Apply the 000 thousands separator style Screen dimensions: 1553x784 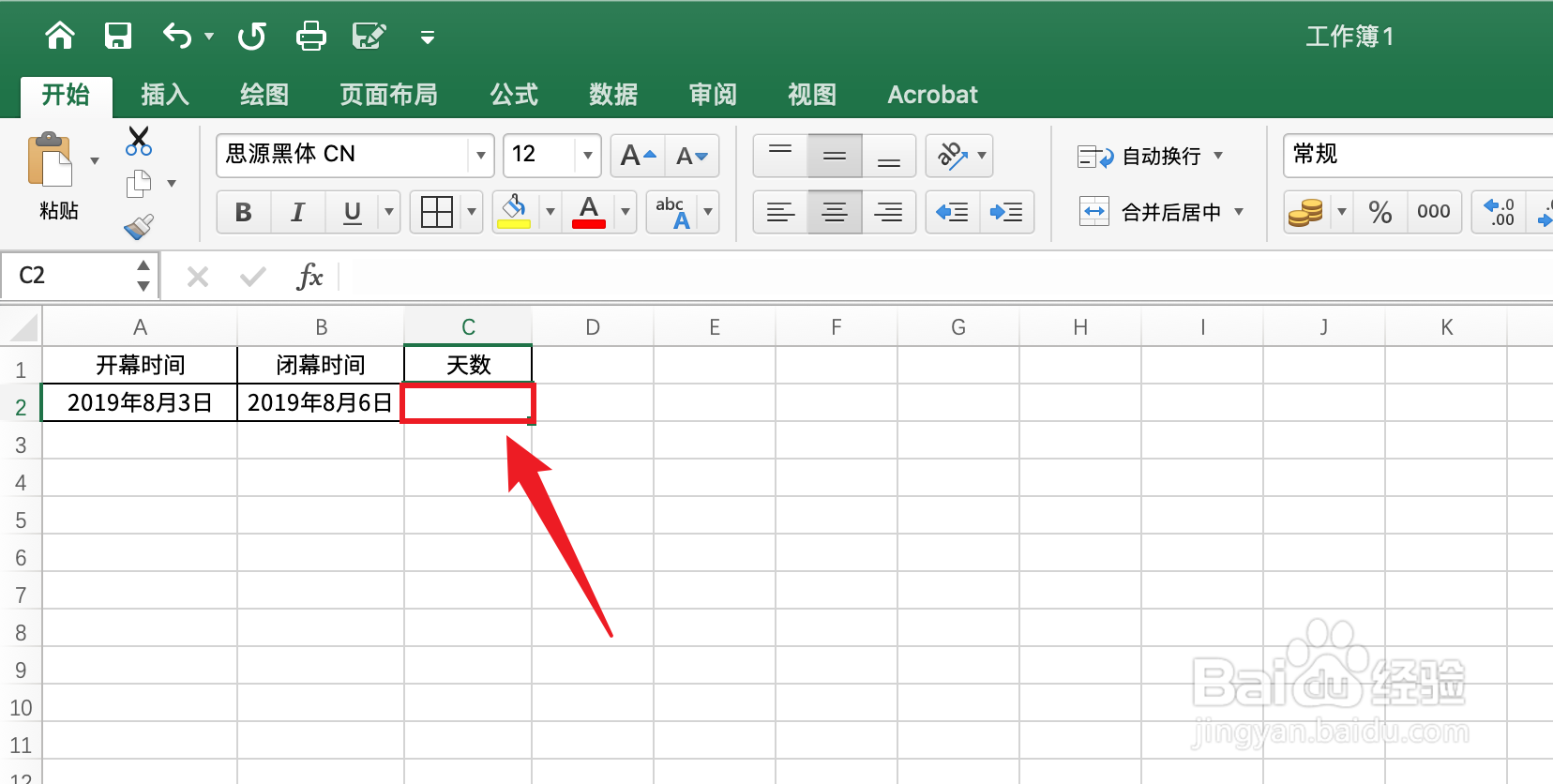click(1434, 213)
